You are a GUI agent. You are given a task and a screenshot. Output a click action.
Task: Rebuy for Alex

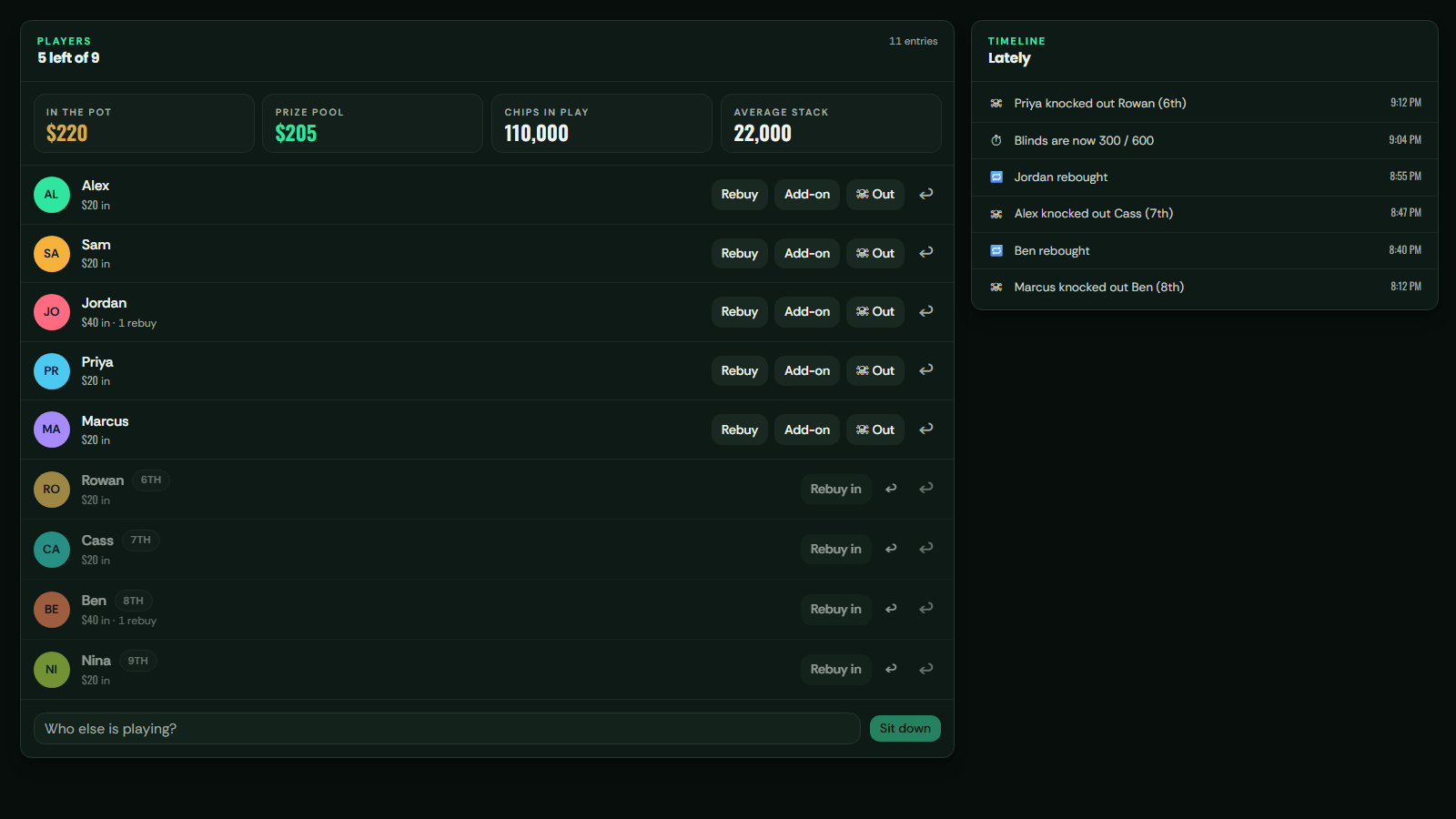[x=740, y=194]
